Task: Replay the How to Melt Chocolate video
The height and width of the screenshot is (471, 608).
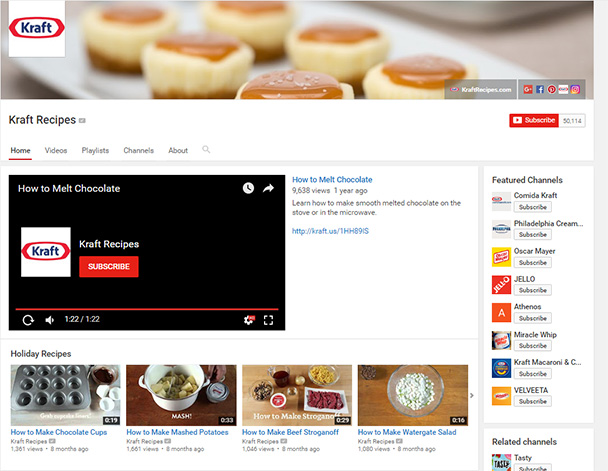Action: [x=28, y=320]
